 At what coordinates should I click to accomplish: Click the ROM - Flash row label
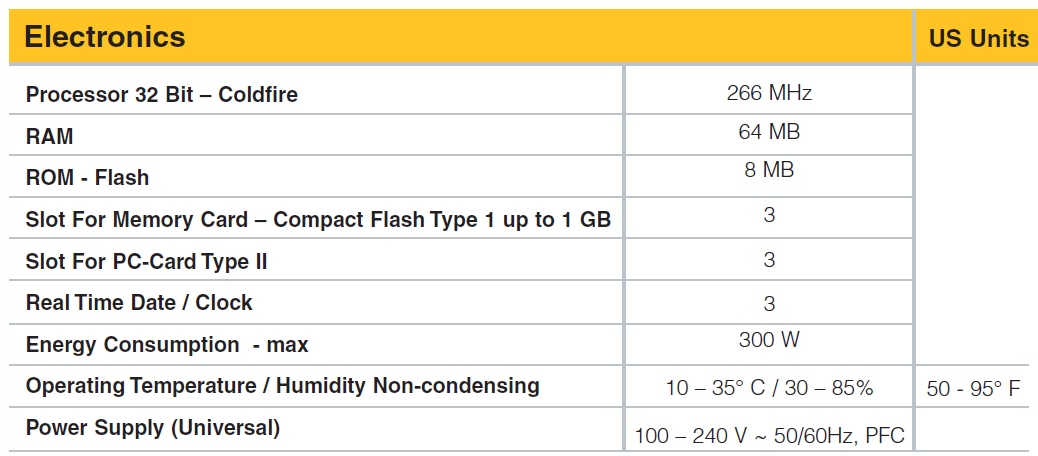pos(87,178)
